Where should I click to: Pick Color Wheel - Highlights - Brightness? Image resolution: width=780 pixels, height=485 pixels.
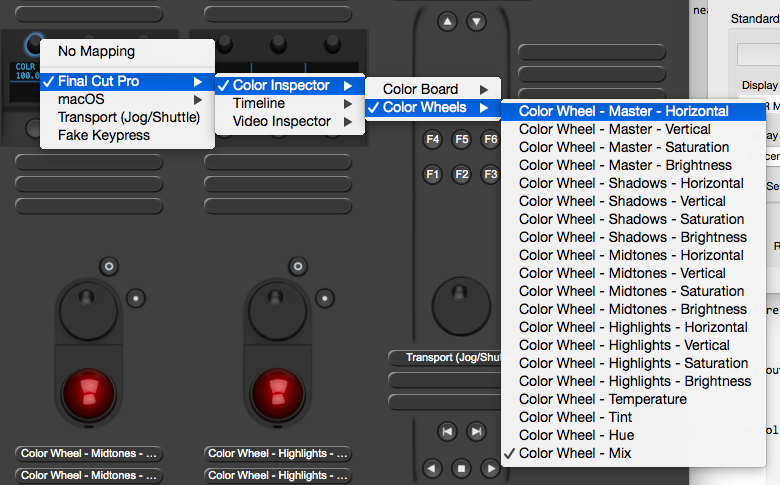coord(633,381)
